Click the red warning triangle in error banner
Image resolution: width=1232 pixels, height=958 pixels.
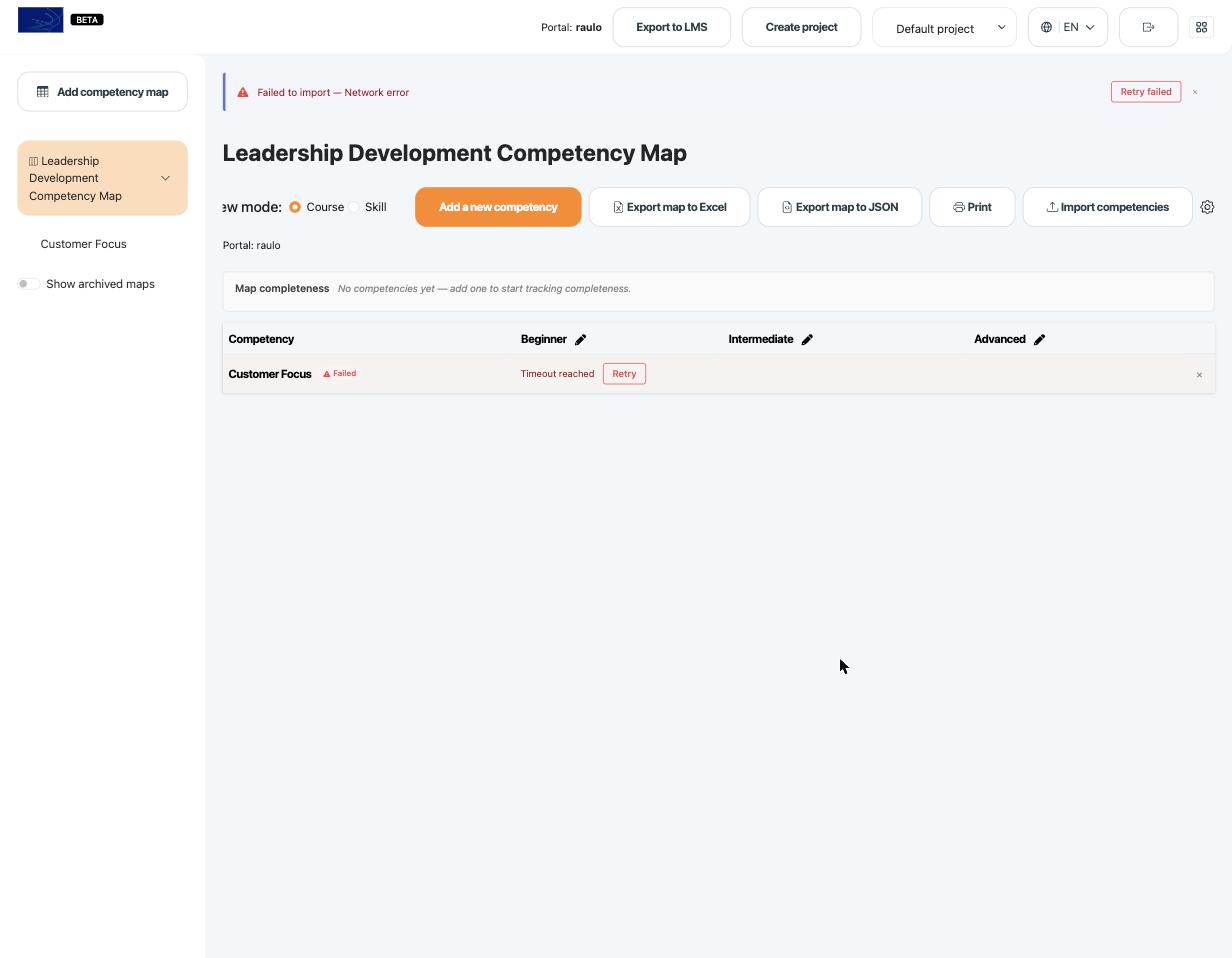coord(243,92)
